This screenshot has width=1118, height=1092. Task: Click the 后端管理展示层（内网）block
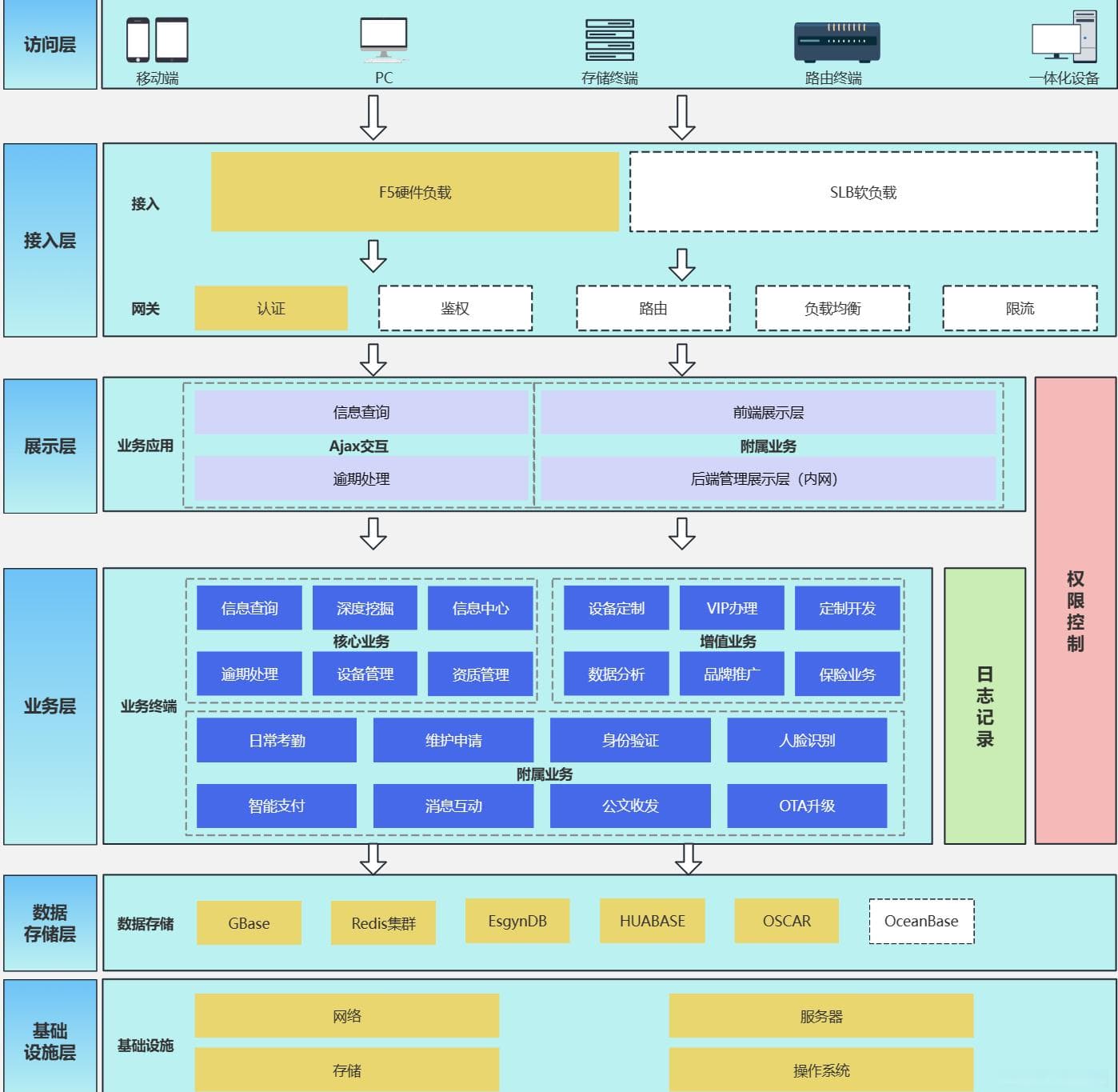769,478
